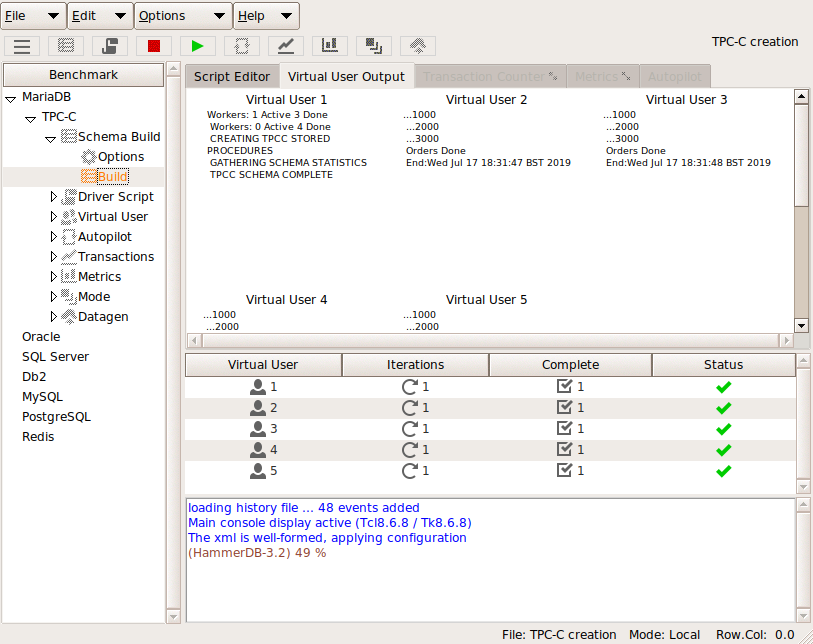
Task: Select SQL Server in the benchmark tree
Action: point(55,357)
